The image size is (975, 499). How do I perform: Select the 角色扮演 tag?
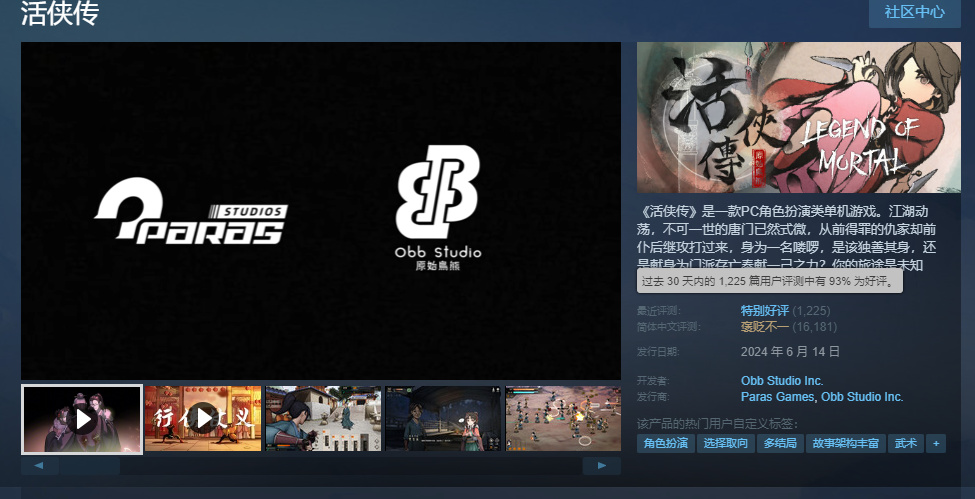[x=666, y=444]
